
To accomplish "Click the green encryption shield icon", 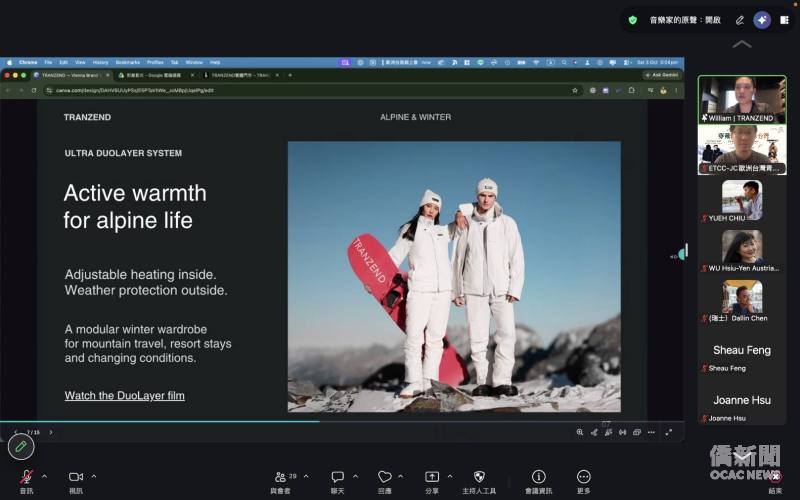I will point(633,20).
